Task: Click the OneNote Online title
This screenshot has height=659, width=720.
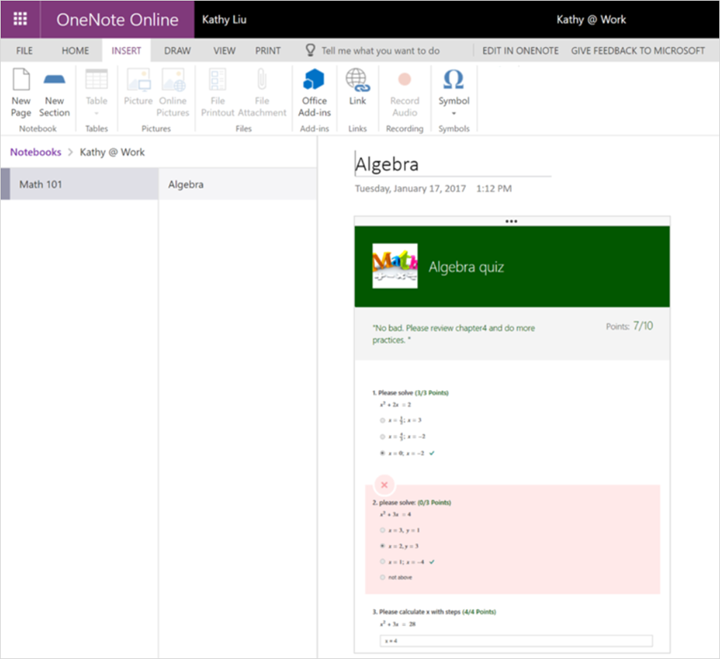Action: [117, 19]
